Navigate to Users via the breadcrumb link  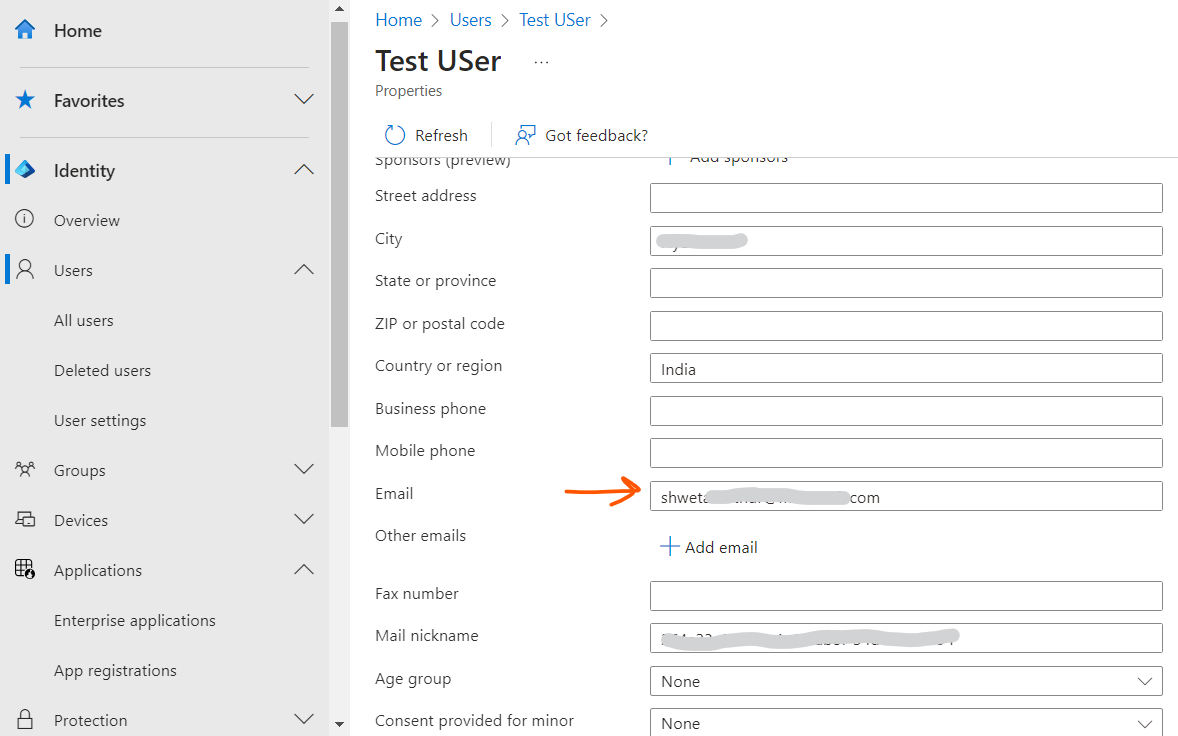coord(470,19)
